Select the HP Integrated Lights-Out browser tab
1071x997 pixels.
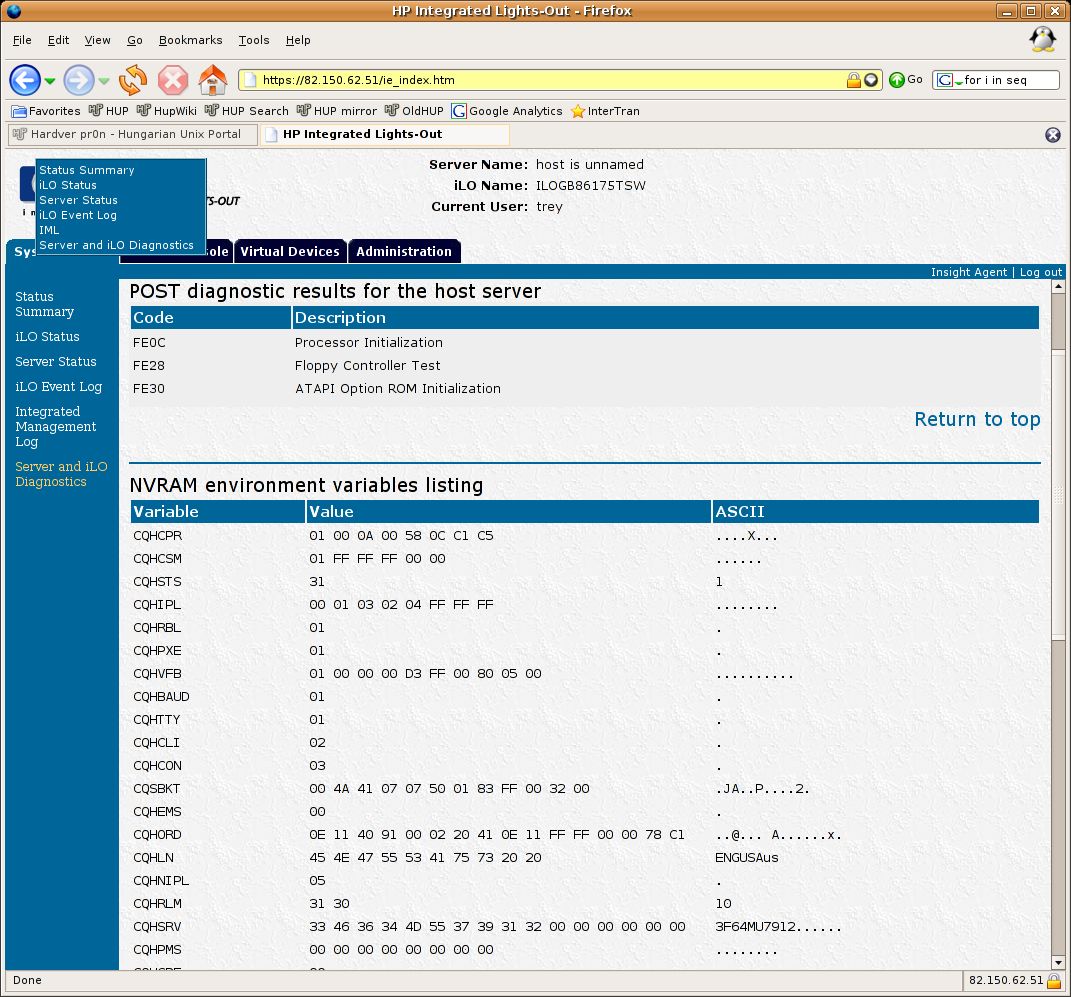coord(385,135)
